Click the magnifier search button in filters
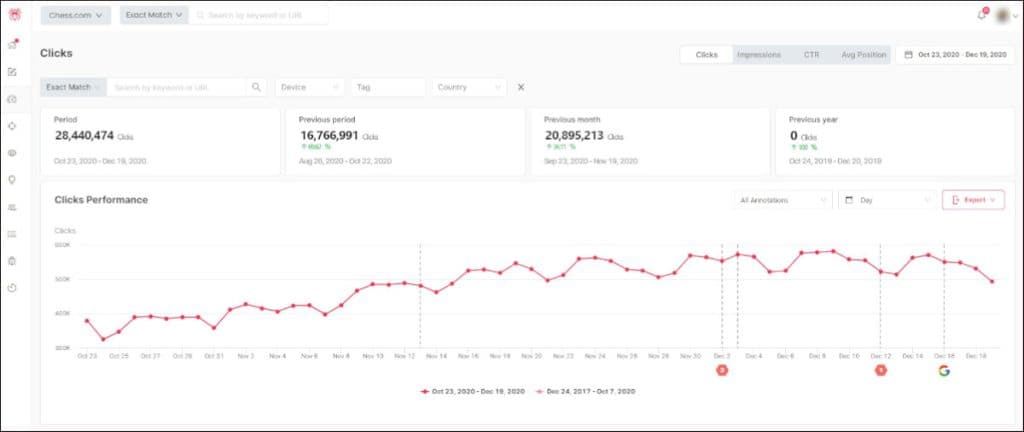The image size is (1024, 432). pyautogui.click(x=256, y=87)
